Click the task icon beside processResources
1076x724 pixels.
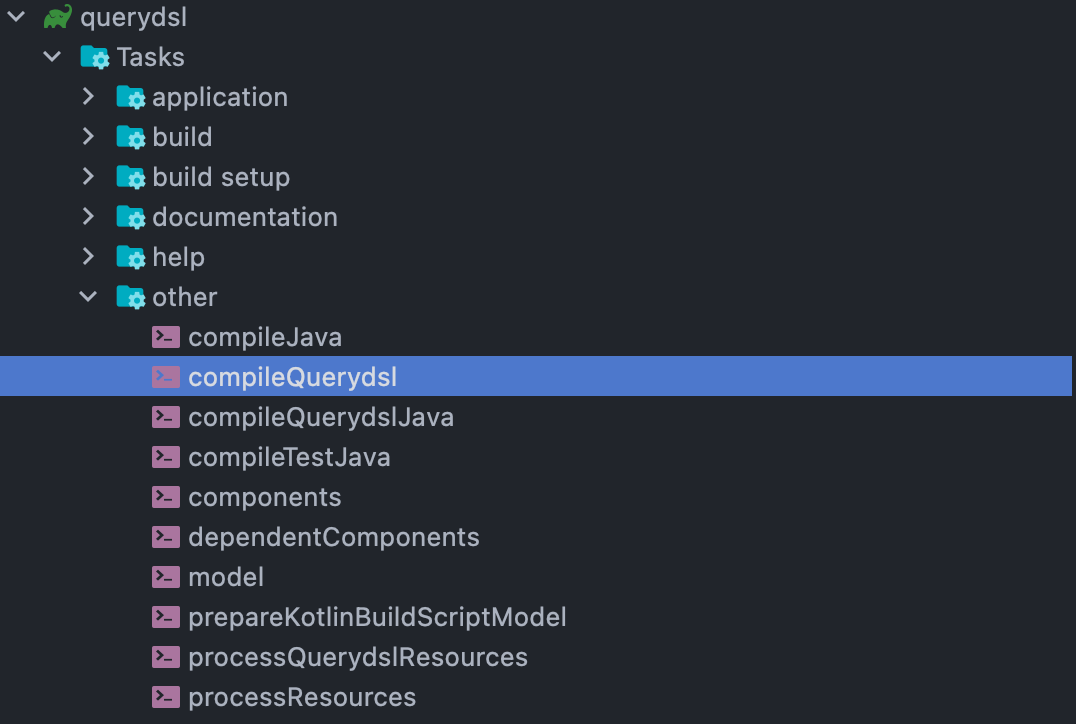coord(166,697)
